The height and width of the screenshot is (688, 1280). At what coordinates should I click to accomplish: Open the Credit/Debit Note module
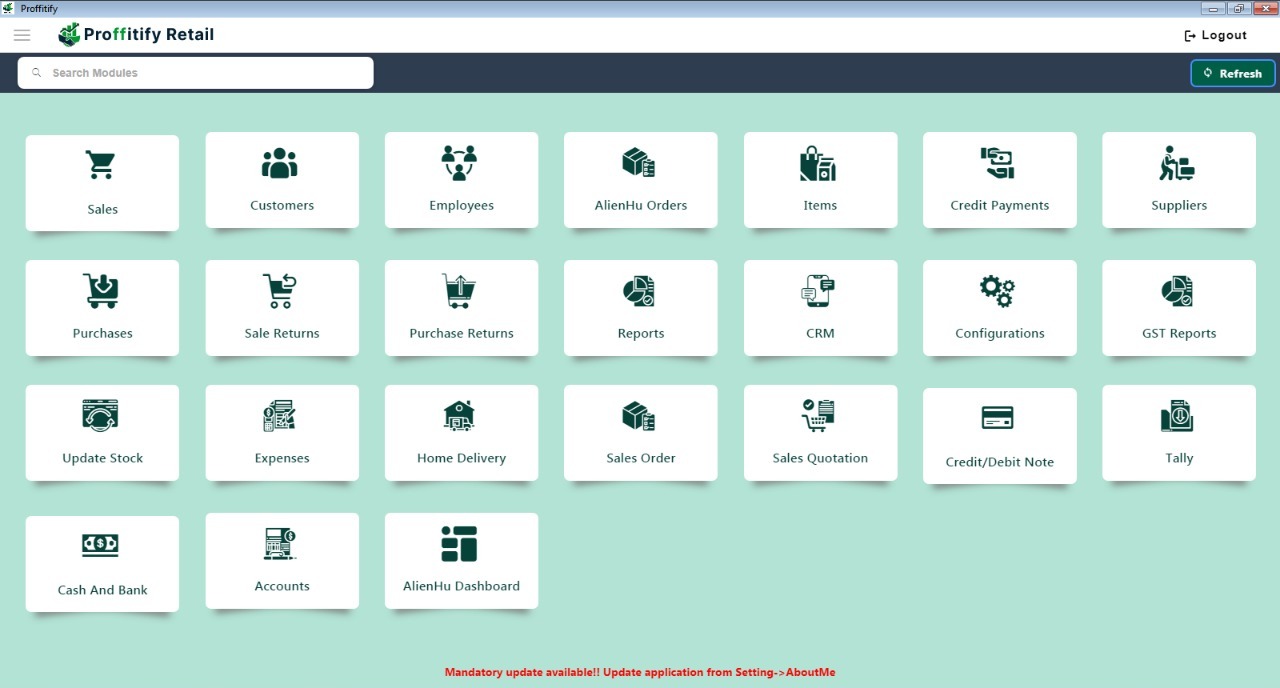coord(1000,436)
